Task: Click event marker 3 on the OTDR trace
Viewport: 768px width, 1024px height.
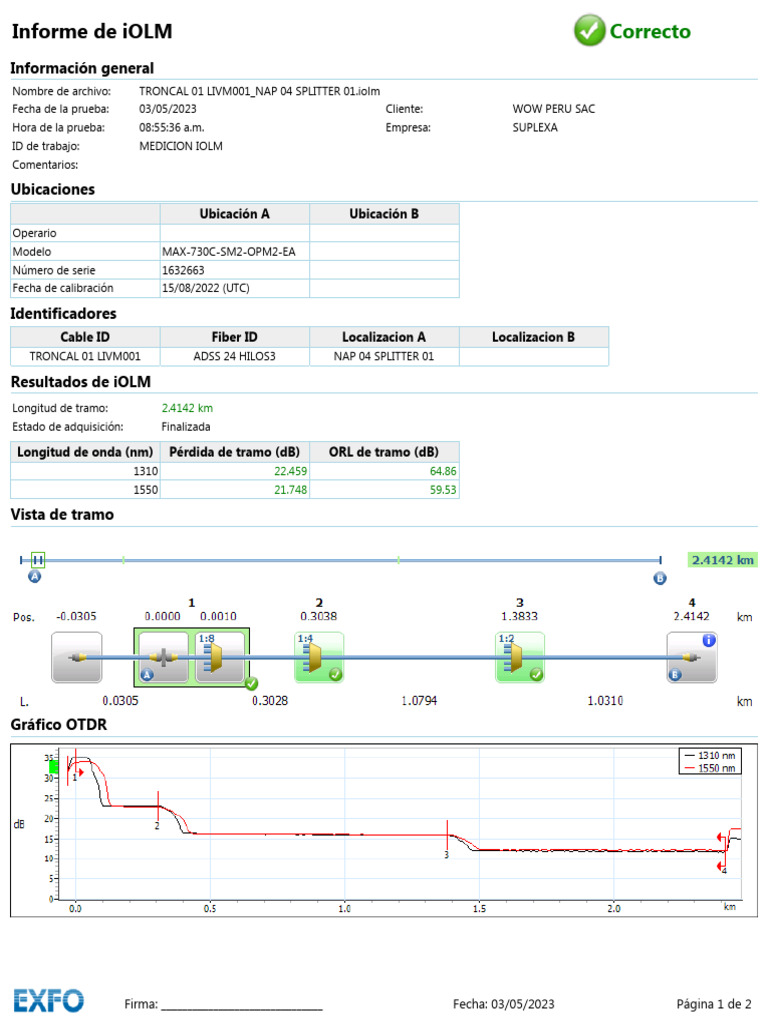Action: [x=447, y=839]
